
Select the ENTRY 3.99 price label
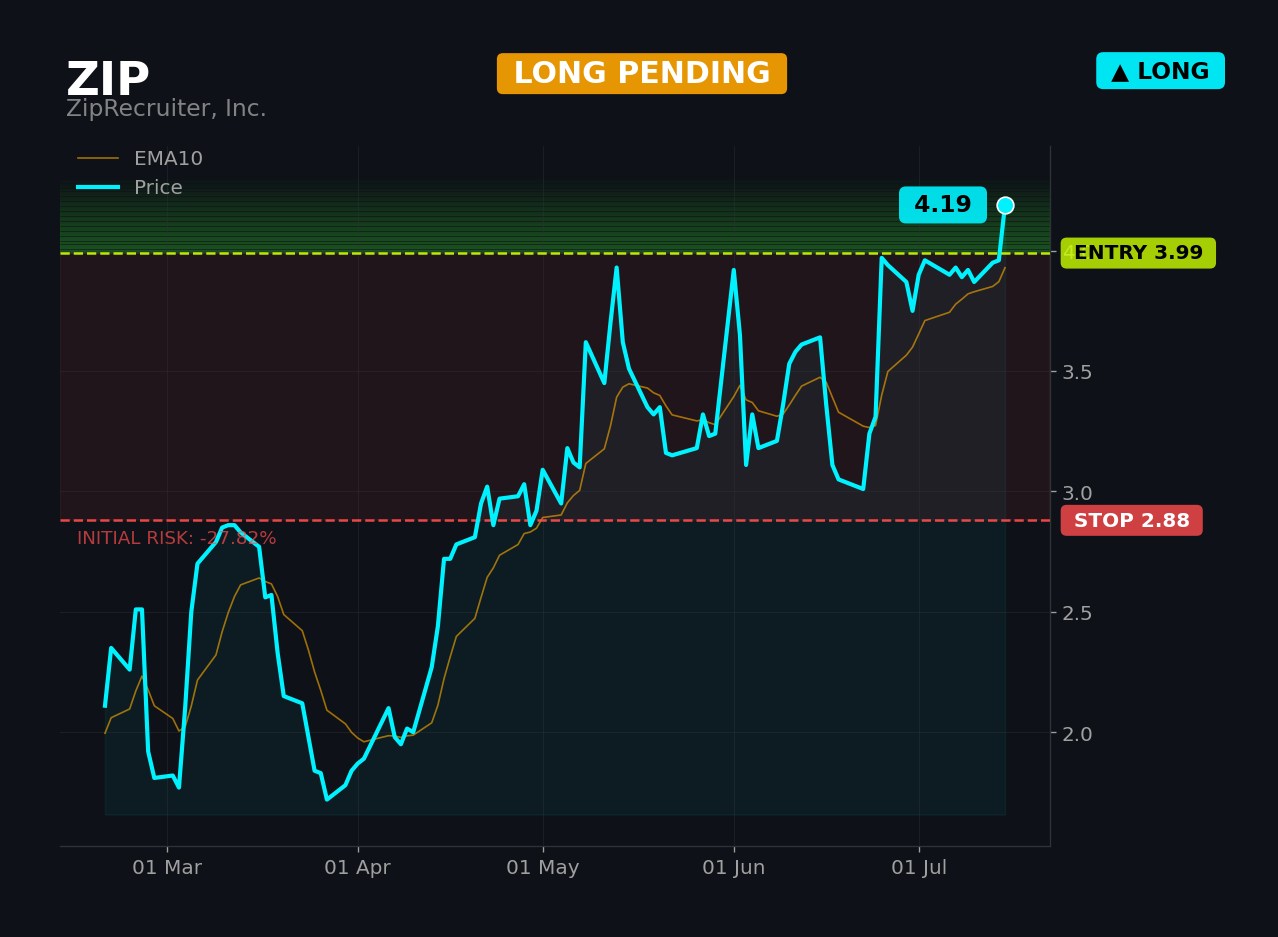point(1138,253)
